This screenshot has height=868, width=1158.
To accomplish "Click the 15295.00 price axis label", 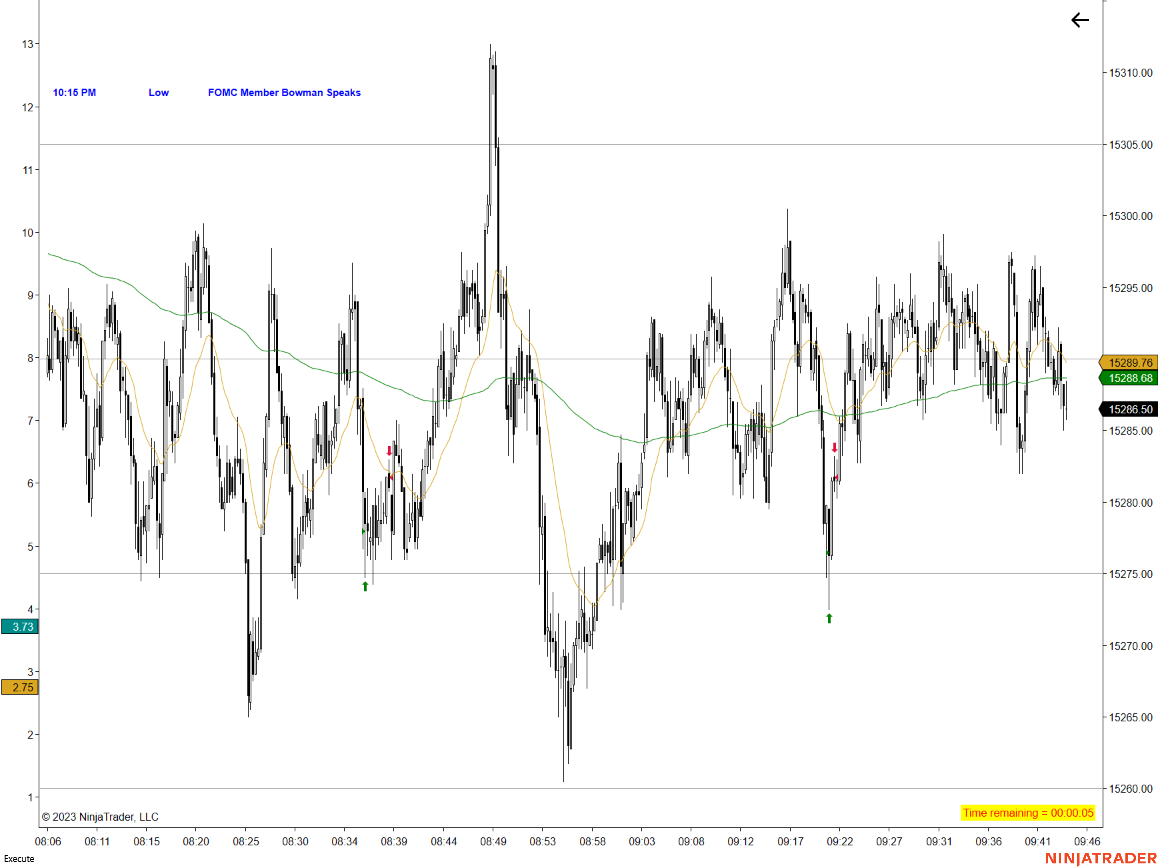I will pyautogui.click(x=1130, y=288).
